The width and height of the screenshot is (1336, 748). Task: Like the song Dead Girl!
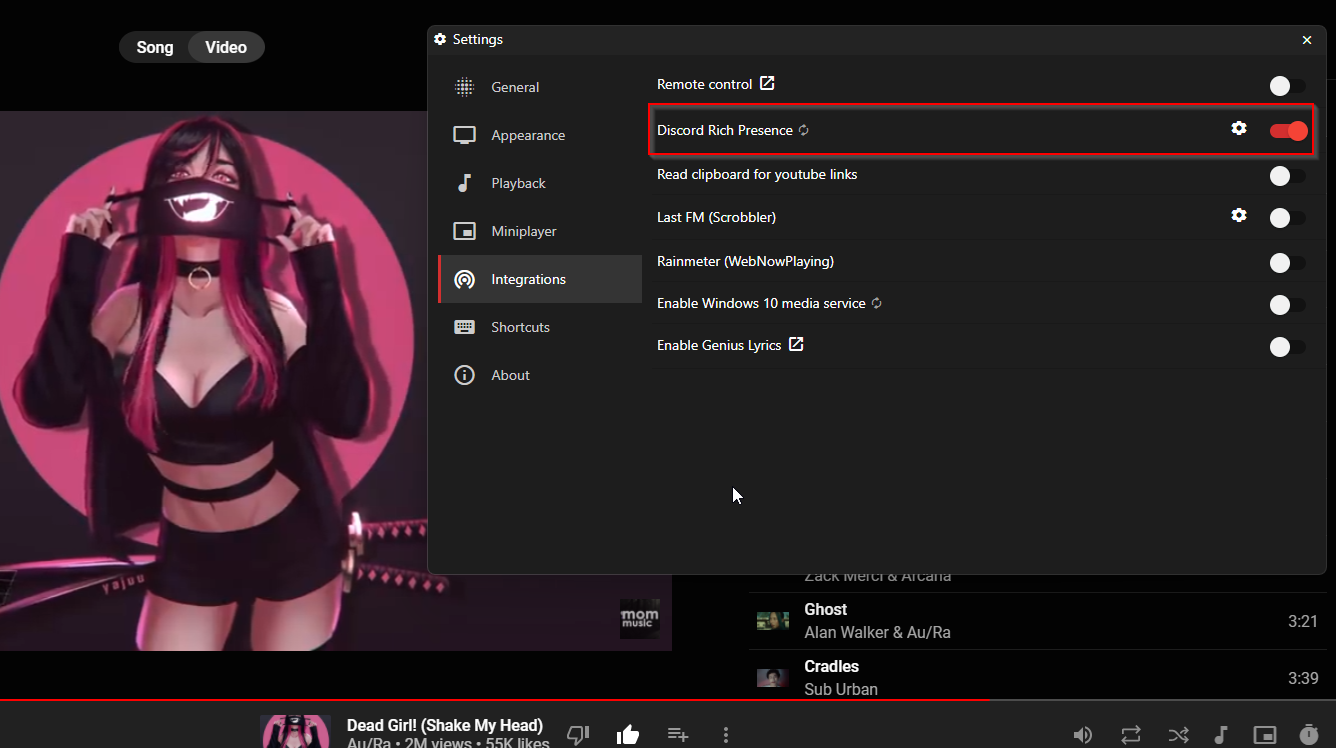coord(628,734)
